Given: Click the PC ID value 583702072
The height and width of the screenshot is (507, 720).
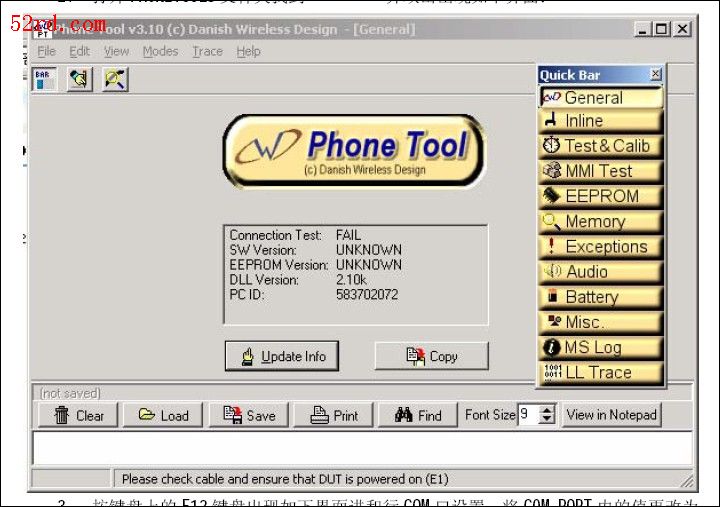Looking at the screenshot, I should 367,294.
